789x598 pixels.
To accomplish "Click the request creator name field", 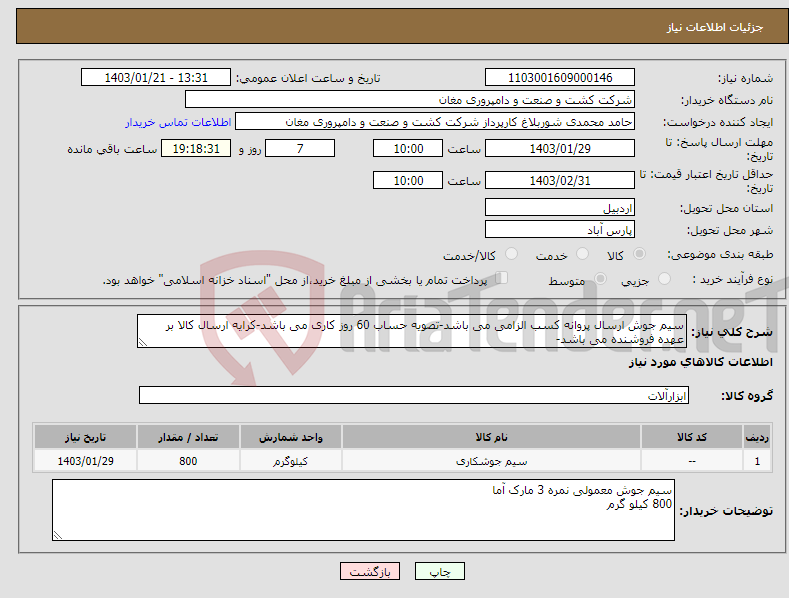I will [435, 121].
